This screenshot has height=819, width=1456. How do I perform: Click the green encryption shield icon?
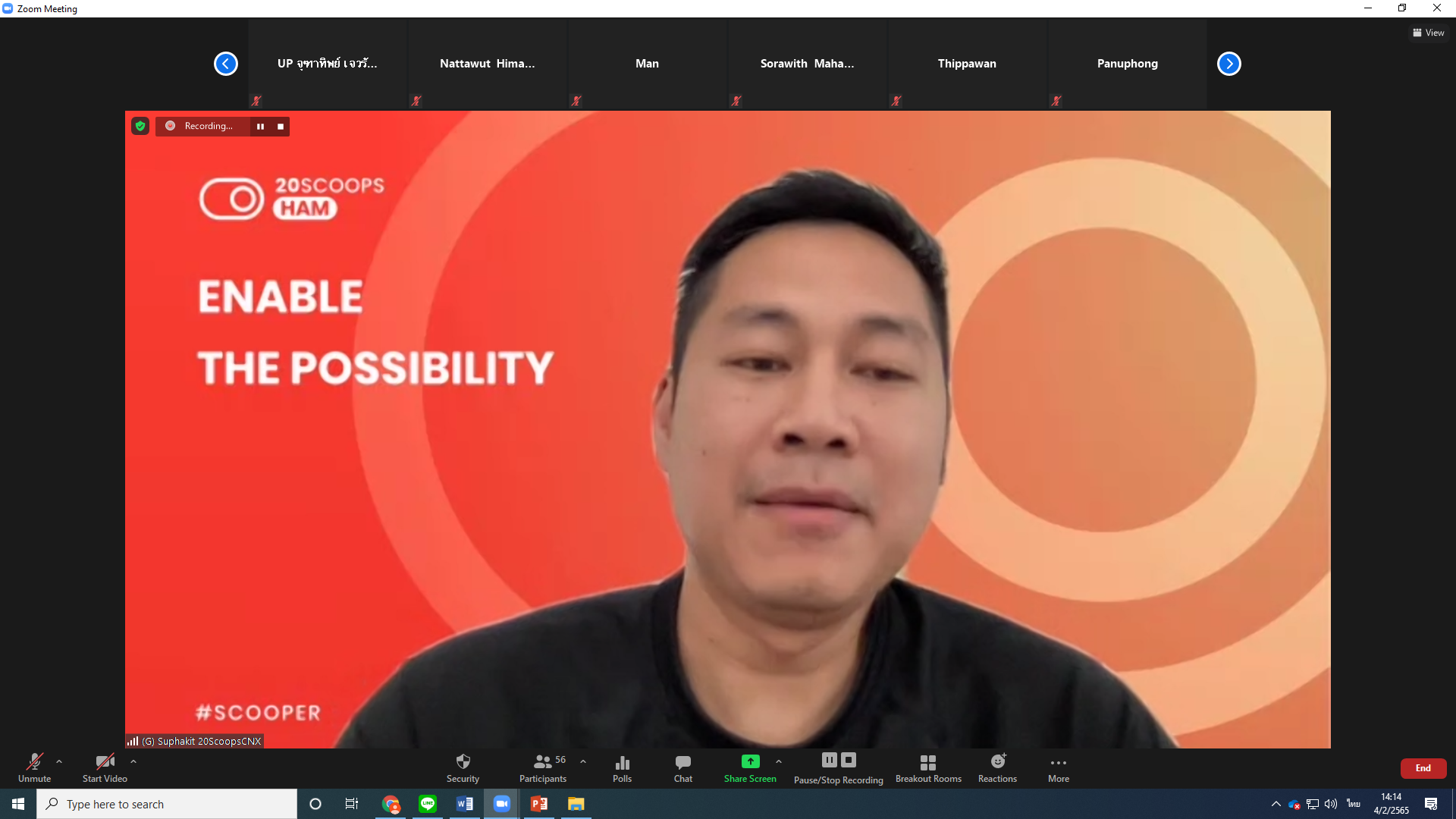point(140,126)
